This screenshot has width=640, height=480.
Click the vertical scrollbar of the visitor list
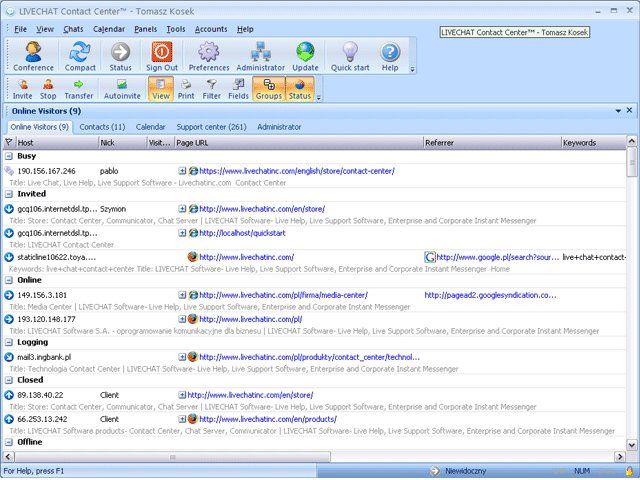click(632, 300)
